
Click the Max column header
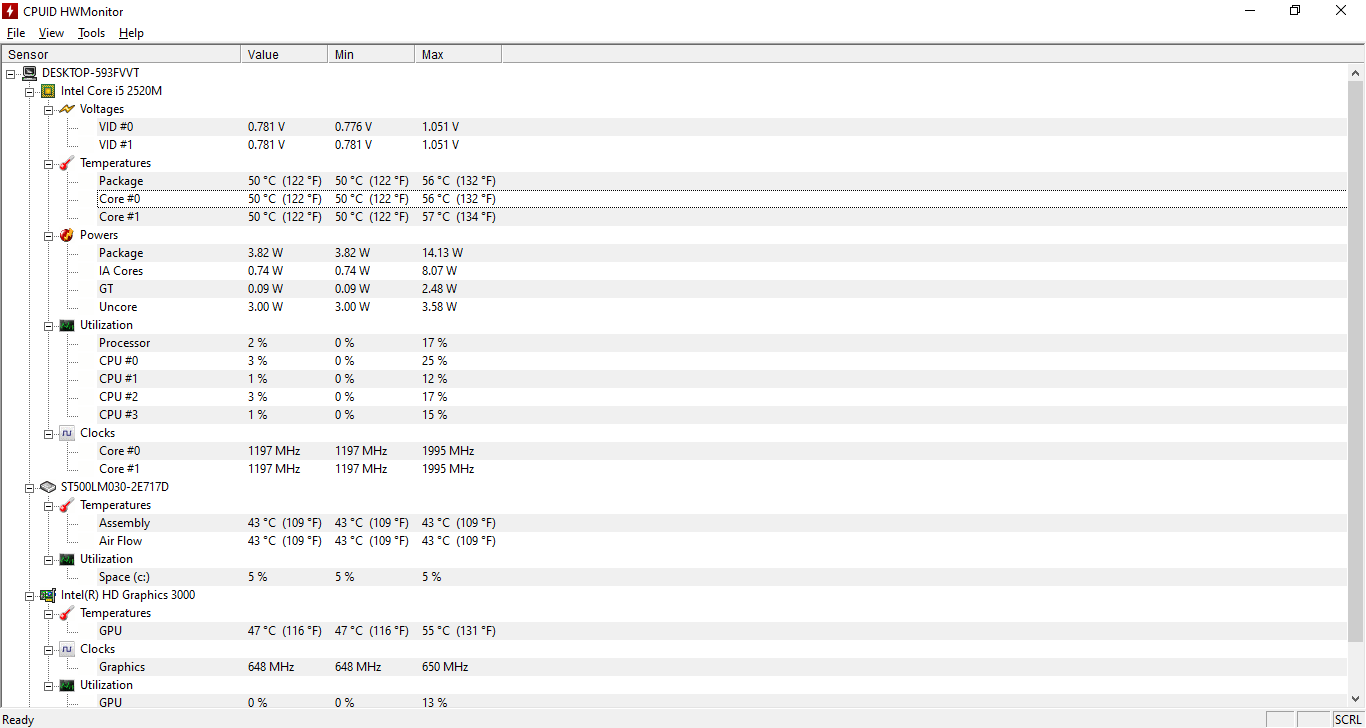coord(458,54)
